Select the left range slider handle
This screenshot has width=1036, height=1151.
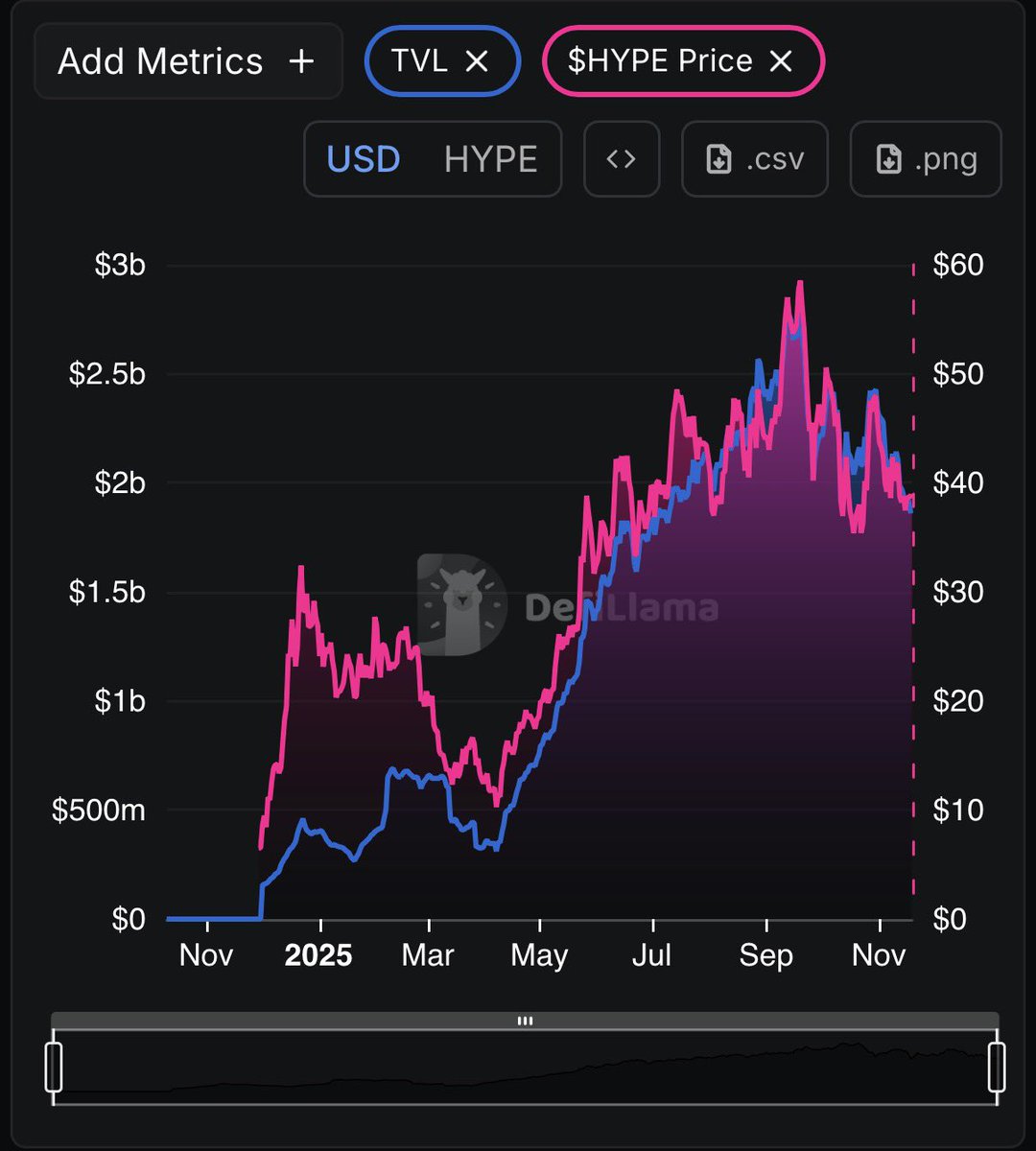(x=54, y=1067)
